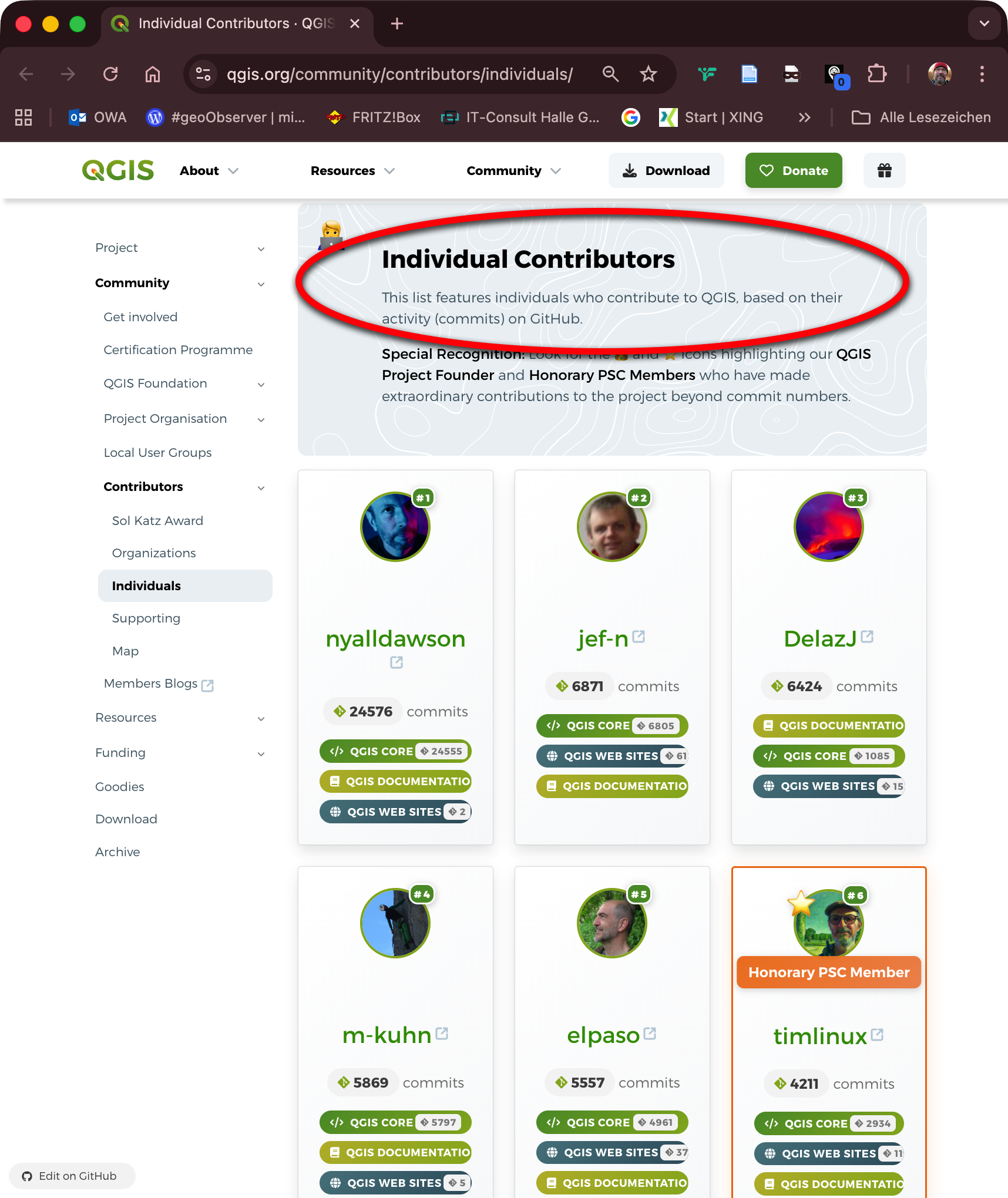The image size is (1008, 1198).
Task: Open the Sol Katz Award sidebar item
Action: [157, 521]
